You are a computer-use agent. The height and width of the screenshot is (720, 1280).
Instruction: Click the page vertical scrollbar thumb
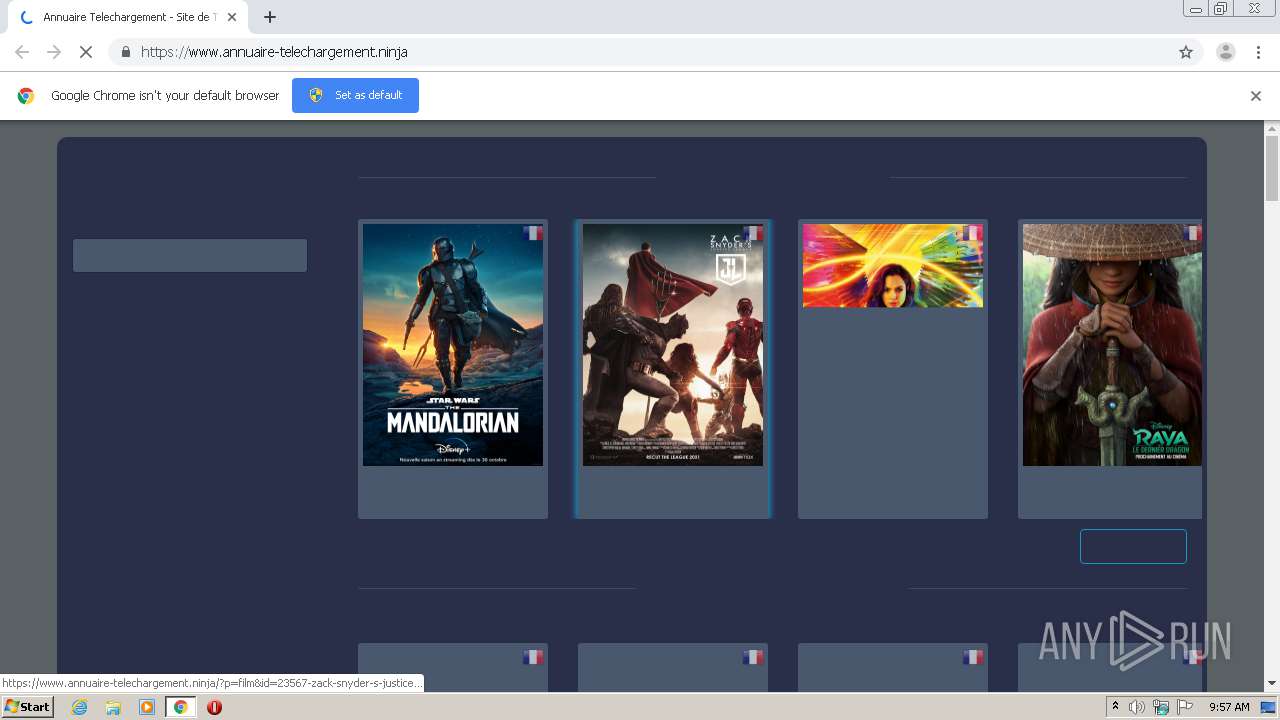pyautogui.click(x=1272, y=168)
